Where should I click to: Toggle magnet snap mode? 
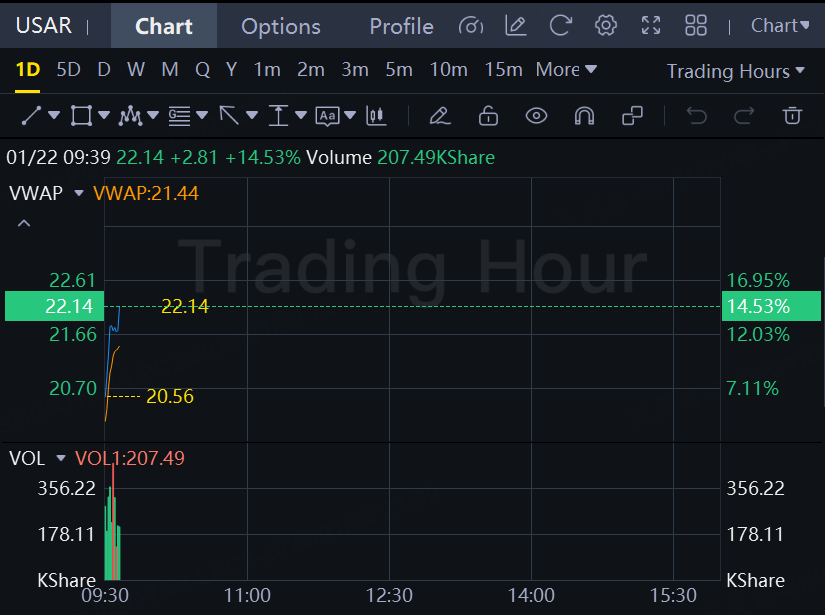(x=584, y=116)
